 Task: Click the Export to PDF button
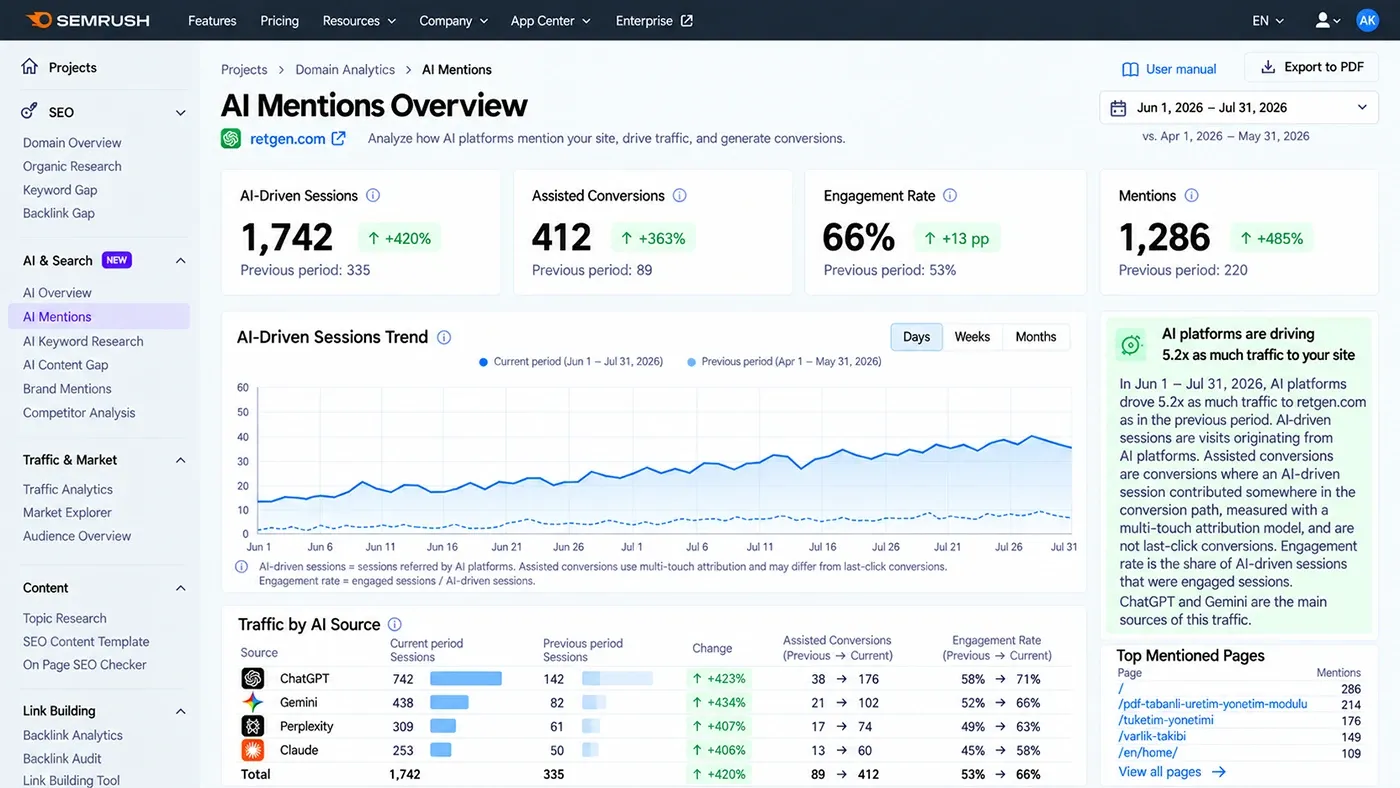coord(1312,67)
